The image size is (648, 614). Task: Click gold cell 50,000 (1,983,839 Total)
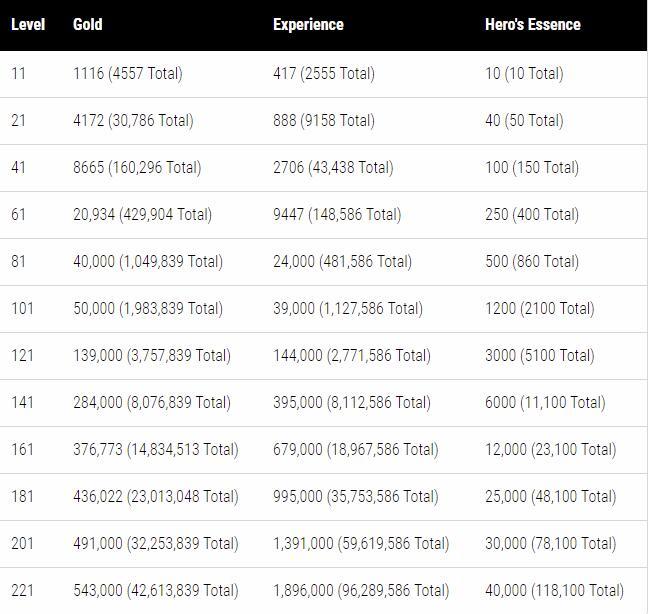click(x=148, y=308)
